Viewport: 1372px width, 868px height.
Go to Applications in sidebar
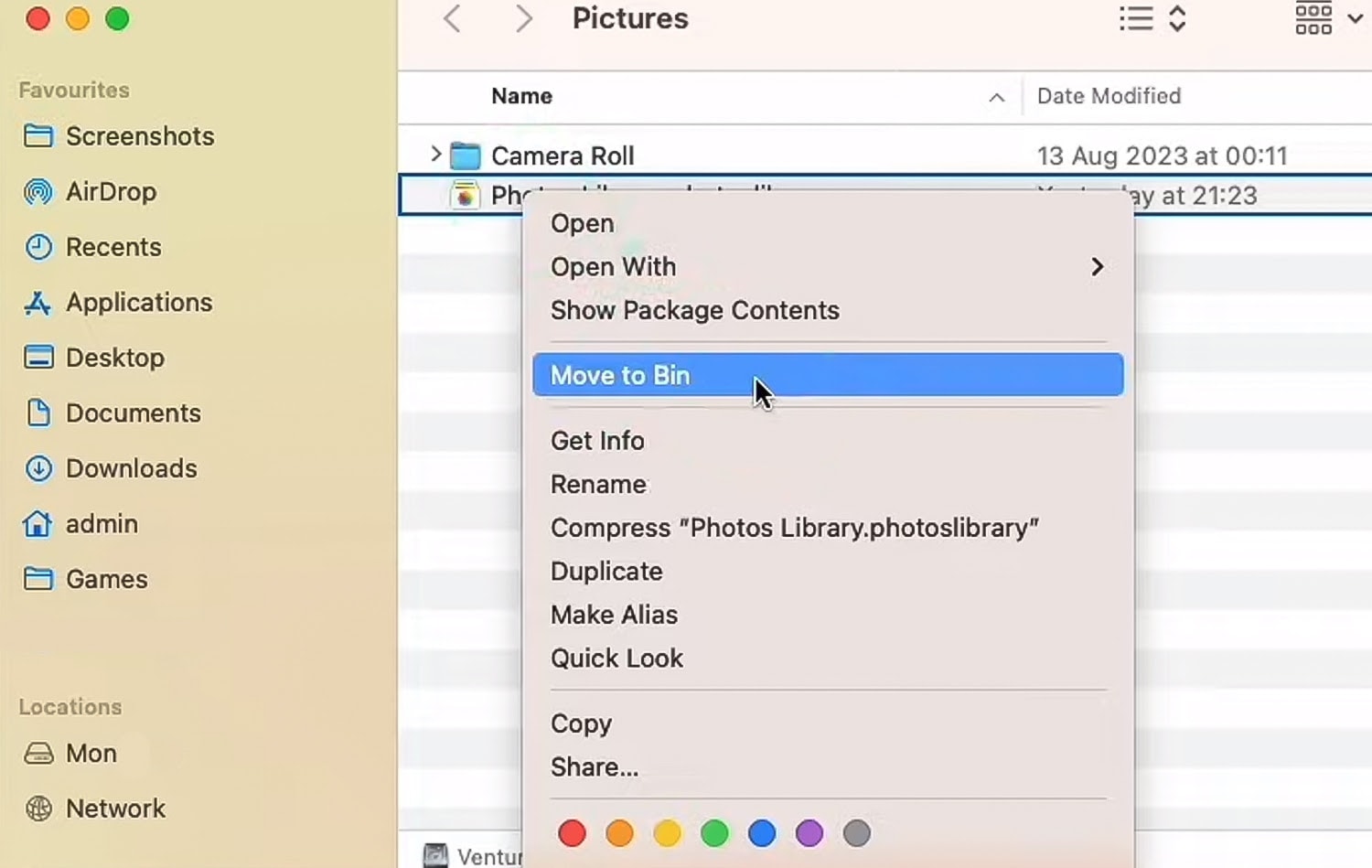118,303
